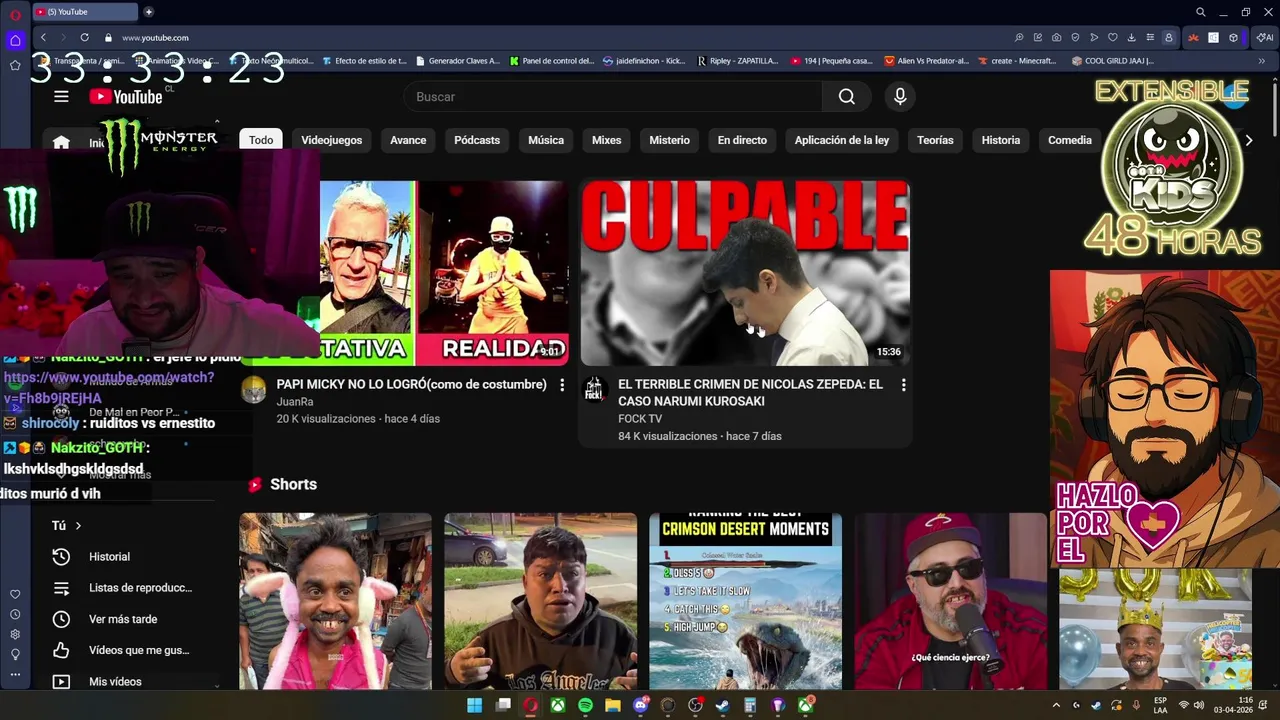1280x720 pixels.
Task: Open the Alien Vs Predator bookmark
Action: click(x=927, y=61)
